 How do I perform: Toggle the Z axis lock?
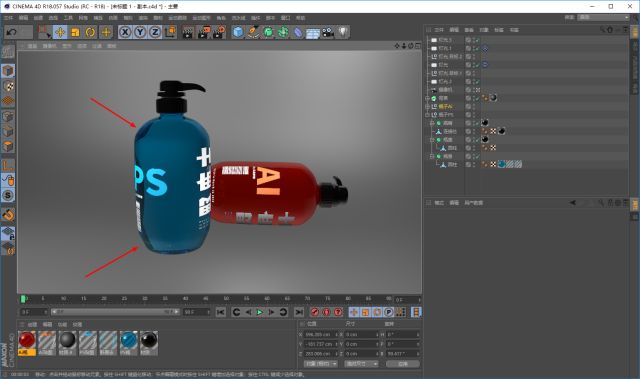155,32
